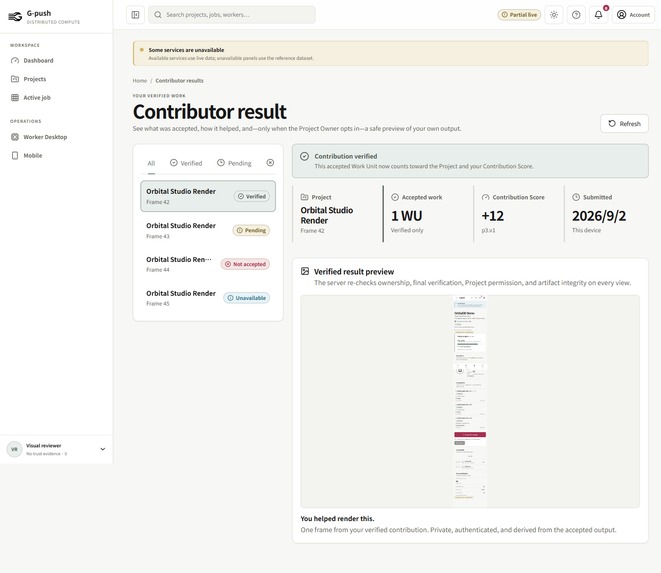Click the +12 contribution score value
Viewport: 661px width, 573px height.
tap(492, 216)
